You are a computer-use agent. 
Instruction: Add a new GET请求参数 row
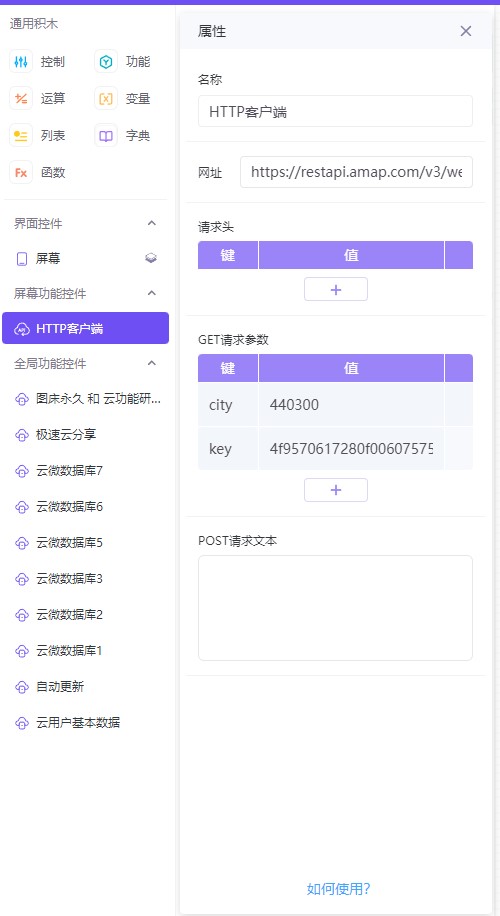336,490
